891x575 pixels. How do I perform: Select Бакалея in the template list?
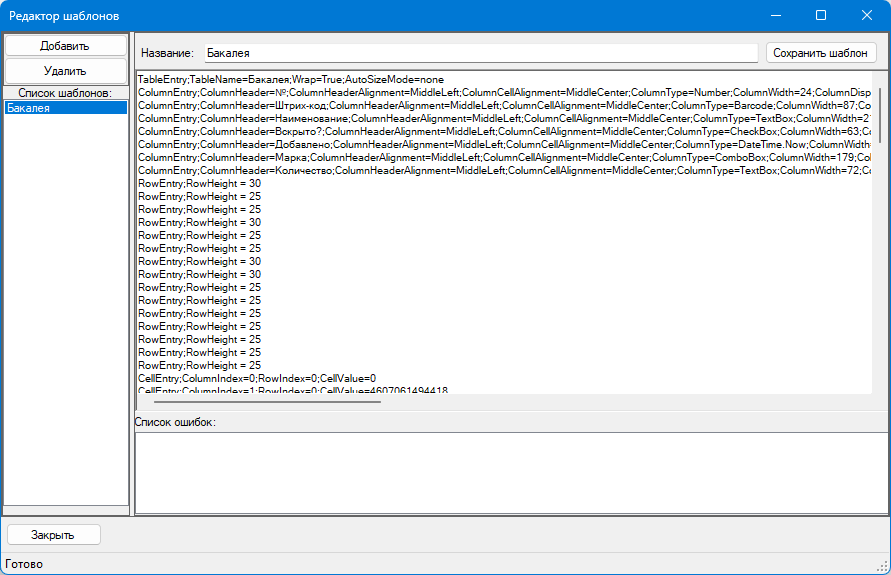coord(65,108)
